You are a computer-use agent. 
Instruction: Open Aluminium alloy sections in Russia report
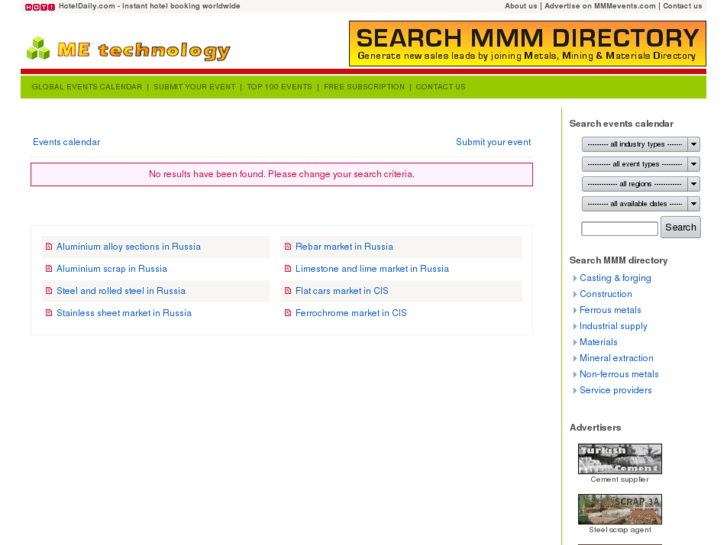pos(128,247)
